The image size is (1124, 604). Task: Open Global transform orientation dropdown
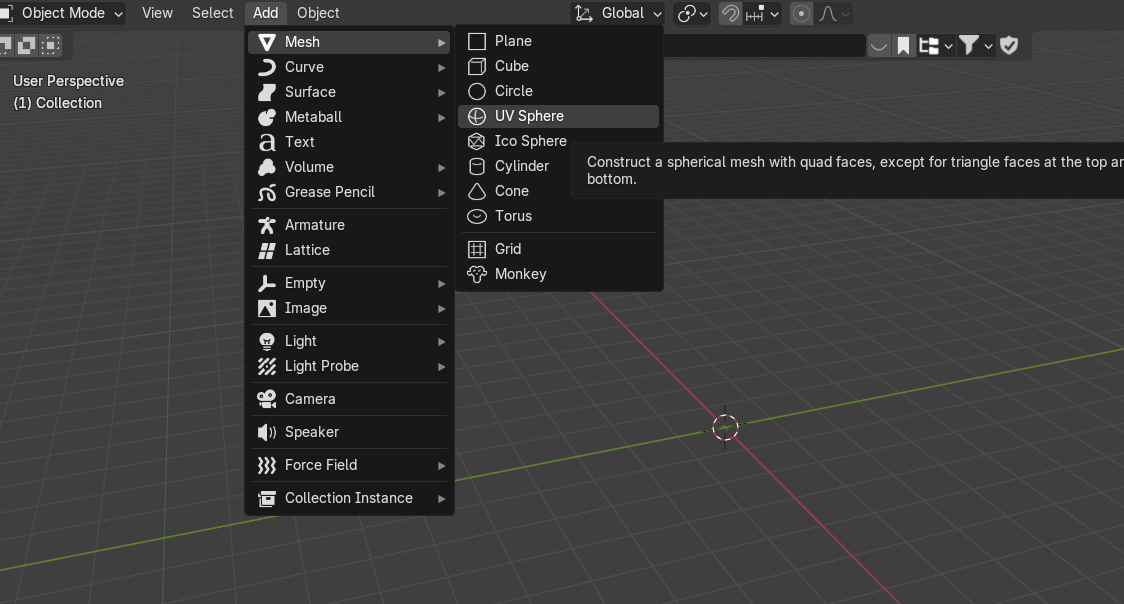click(618, 13)
